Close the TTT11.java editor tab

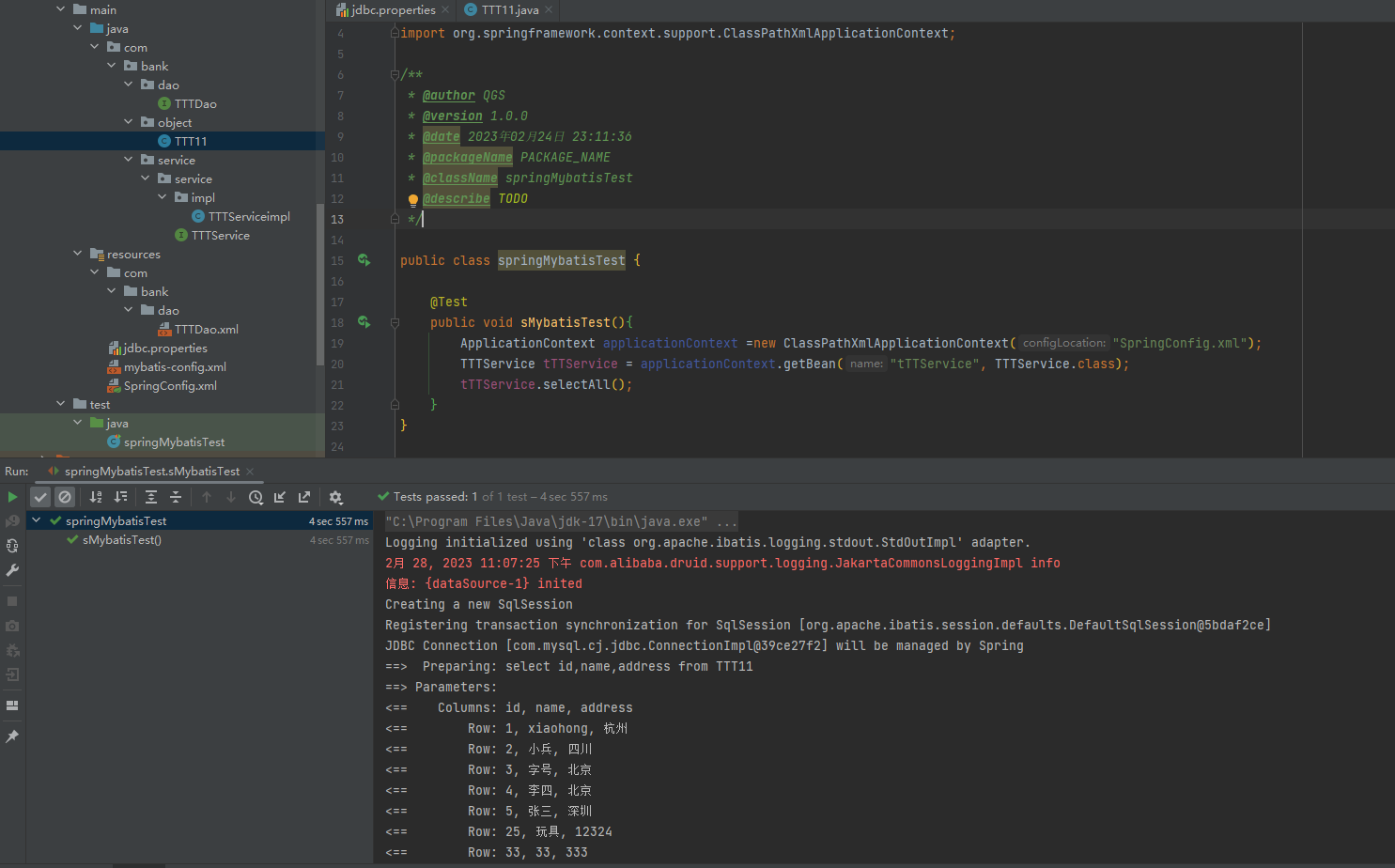pos(550,10)
